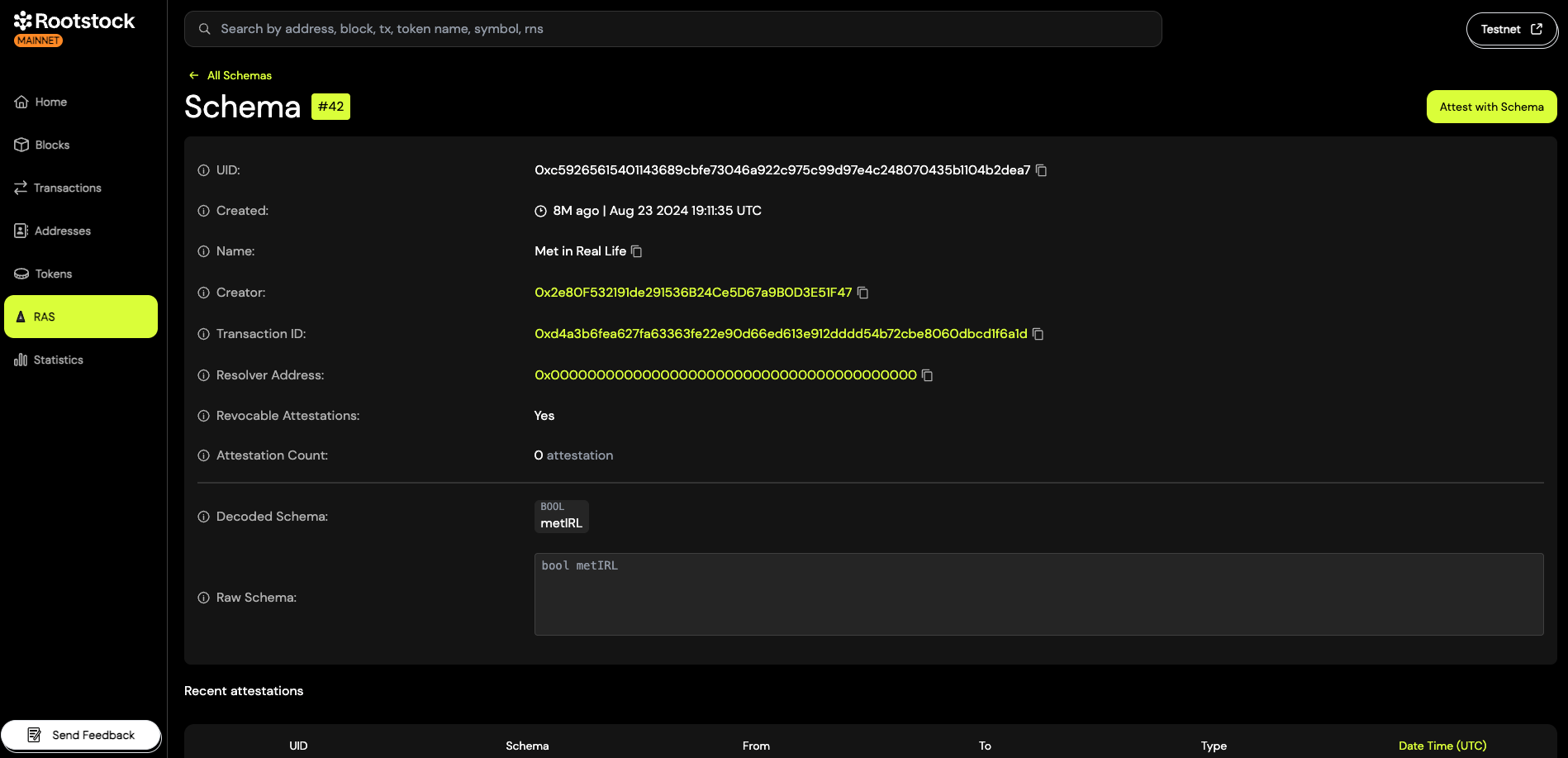The width and height of the screenshot is (1568, 758).
Task: Click the Send Feedback button
Action: 81,735
